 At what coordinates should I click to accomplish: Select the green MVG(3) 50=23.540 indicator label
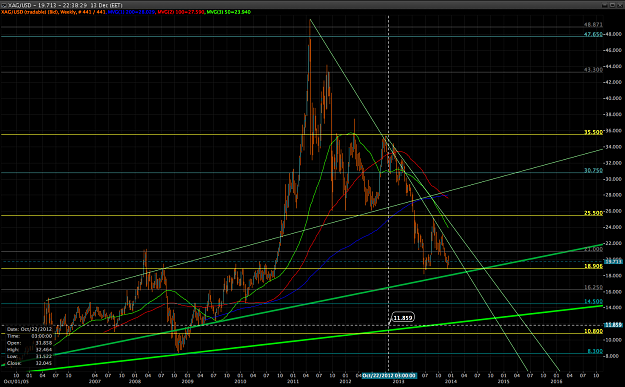[228, 12]
